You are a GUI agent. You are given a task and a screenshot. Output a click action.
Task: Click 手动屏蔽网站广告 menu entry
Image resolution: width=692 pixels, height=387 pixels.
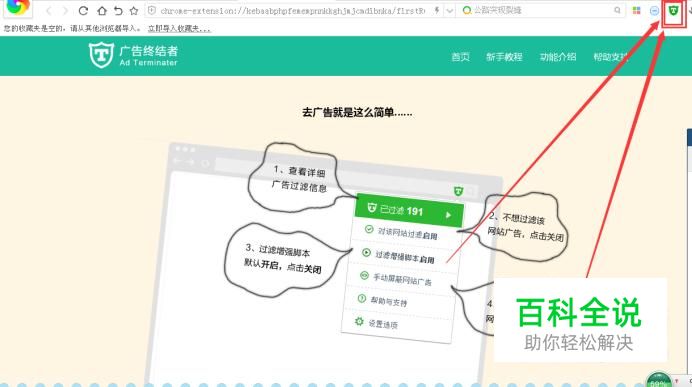tap(396, 279)
